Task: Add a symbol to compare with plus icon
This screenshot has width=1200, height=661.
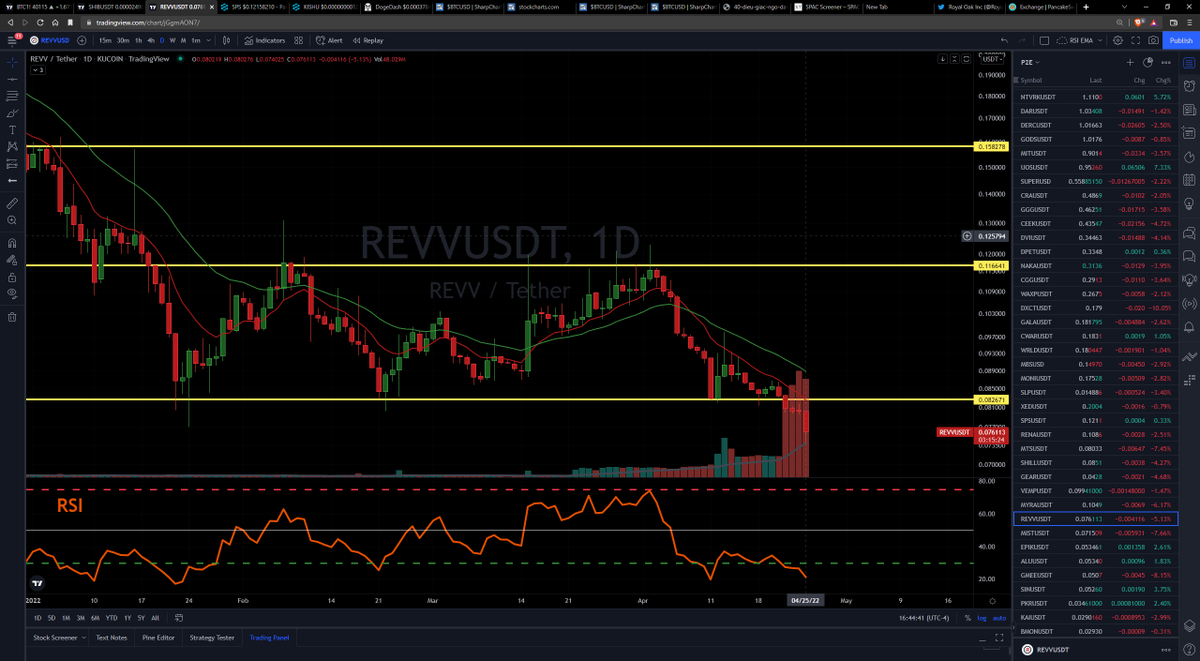Action: pos(80,40)
